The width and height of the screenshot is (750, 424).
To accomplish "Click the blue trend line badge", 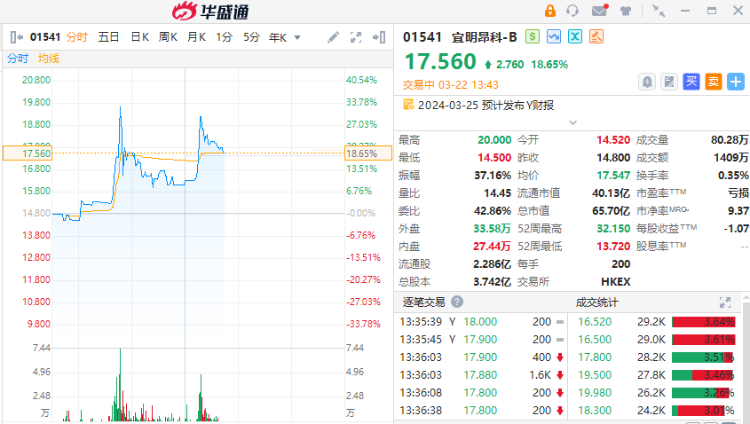I will click(x=554, y=37).
